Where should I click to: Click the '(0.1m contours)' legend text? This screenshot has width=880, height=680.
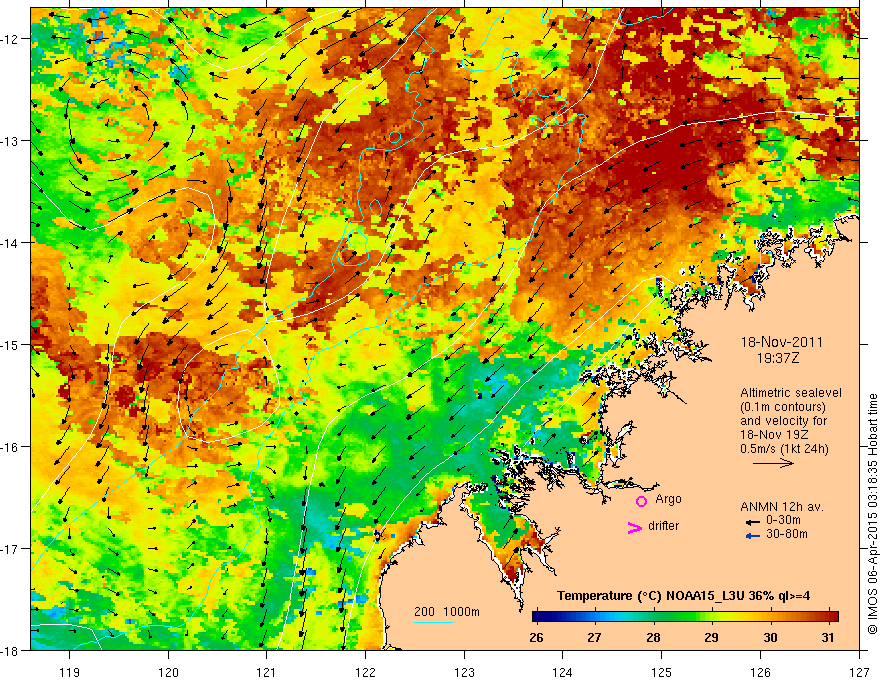(783, 407)
